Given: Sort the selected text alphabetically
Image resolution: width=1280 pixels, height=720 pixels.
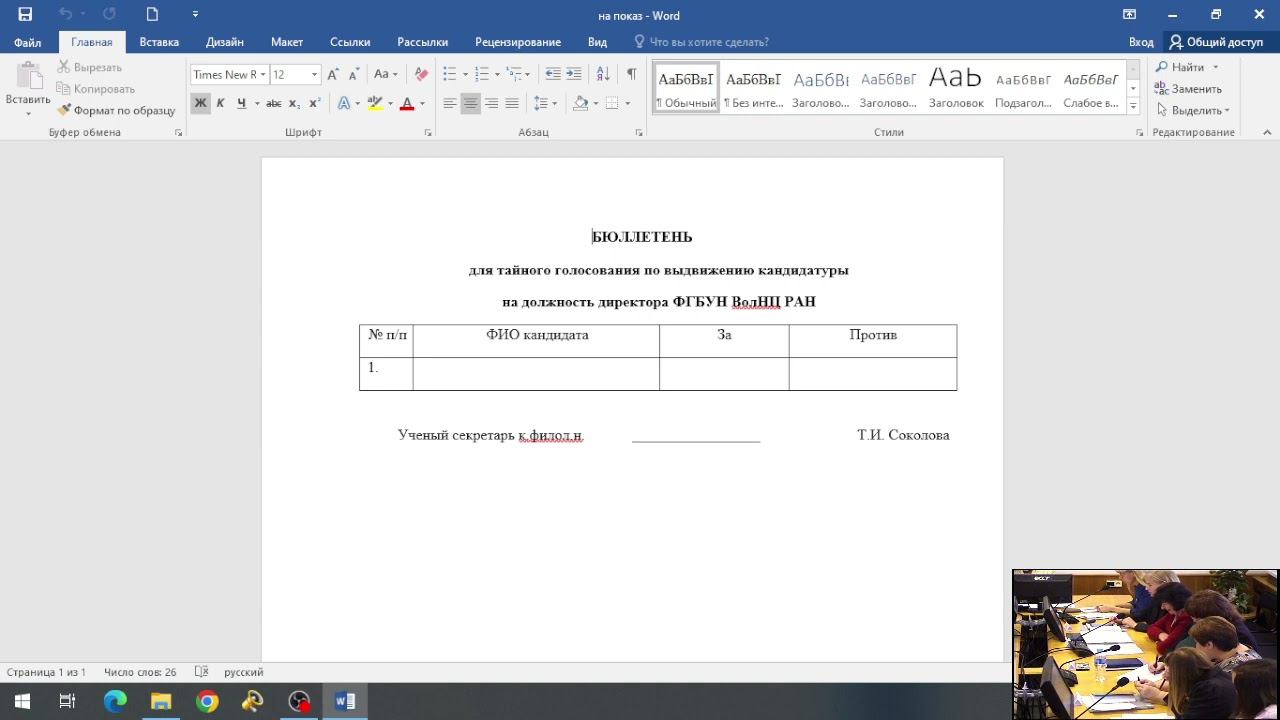Looking at the screenshot, I should 603,74.
